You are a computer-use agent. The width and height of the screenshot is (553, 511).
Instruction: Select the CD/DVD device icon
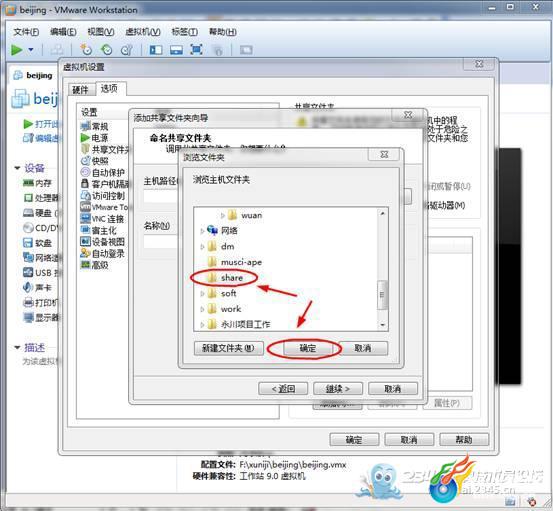point(28,228)
